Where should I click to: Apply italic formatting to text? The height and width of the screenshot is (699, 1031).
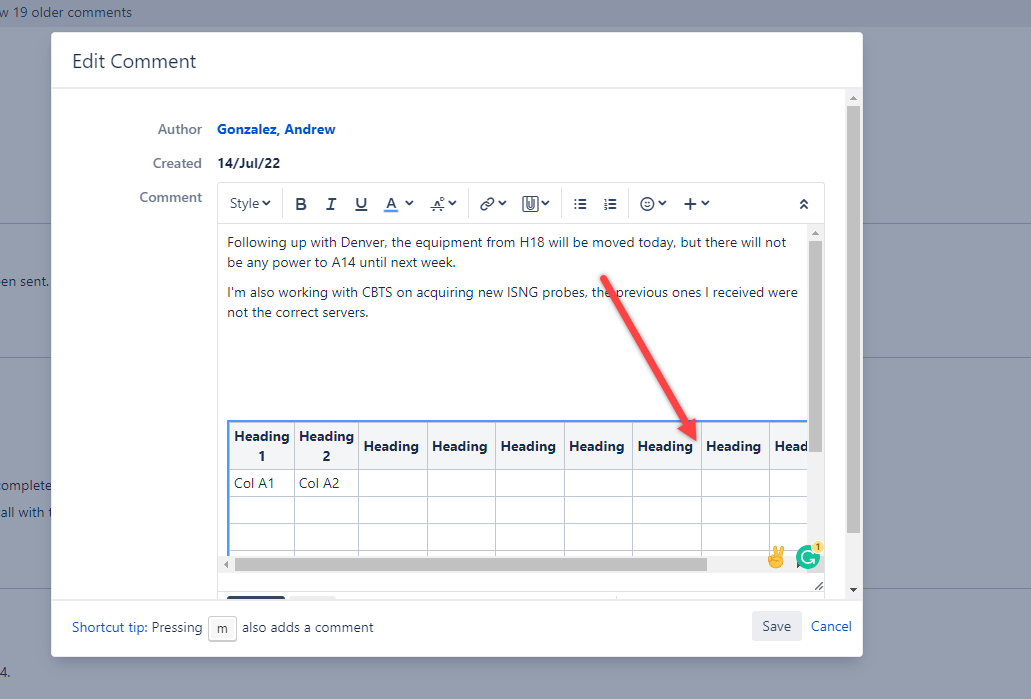pos(331,203)
